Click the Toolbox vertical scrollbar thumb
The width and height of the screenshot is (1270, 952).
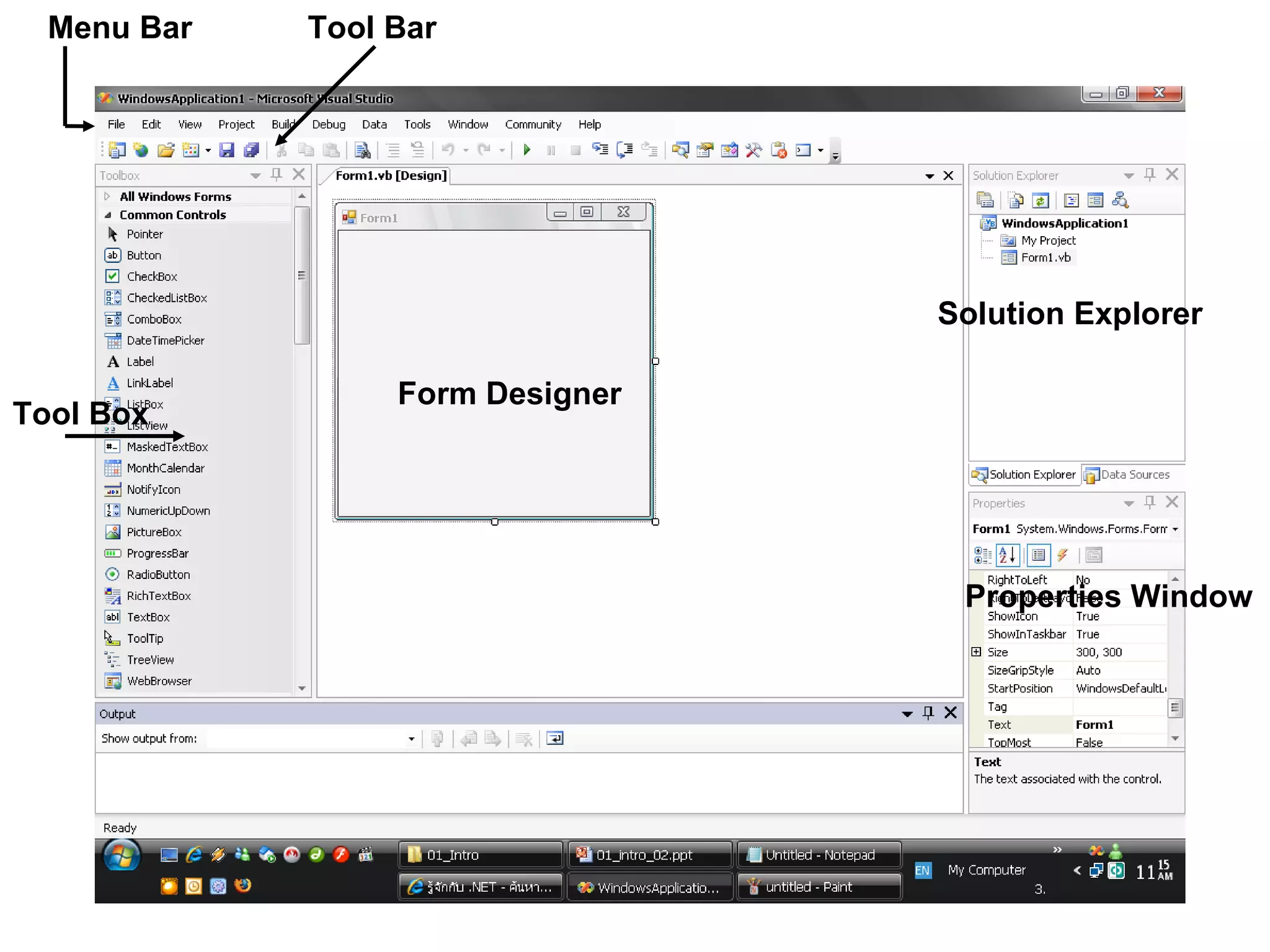302,275
